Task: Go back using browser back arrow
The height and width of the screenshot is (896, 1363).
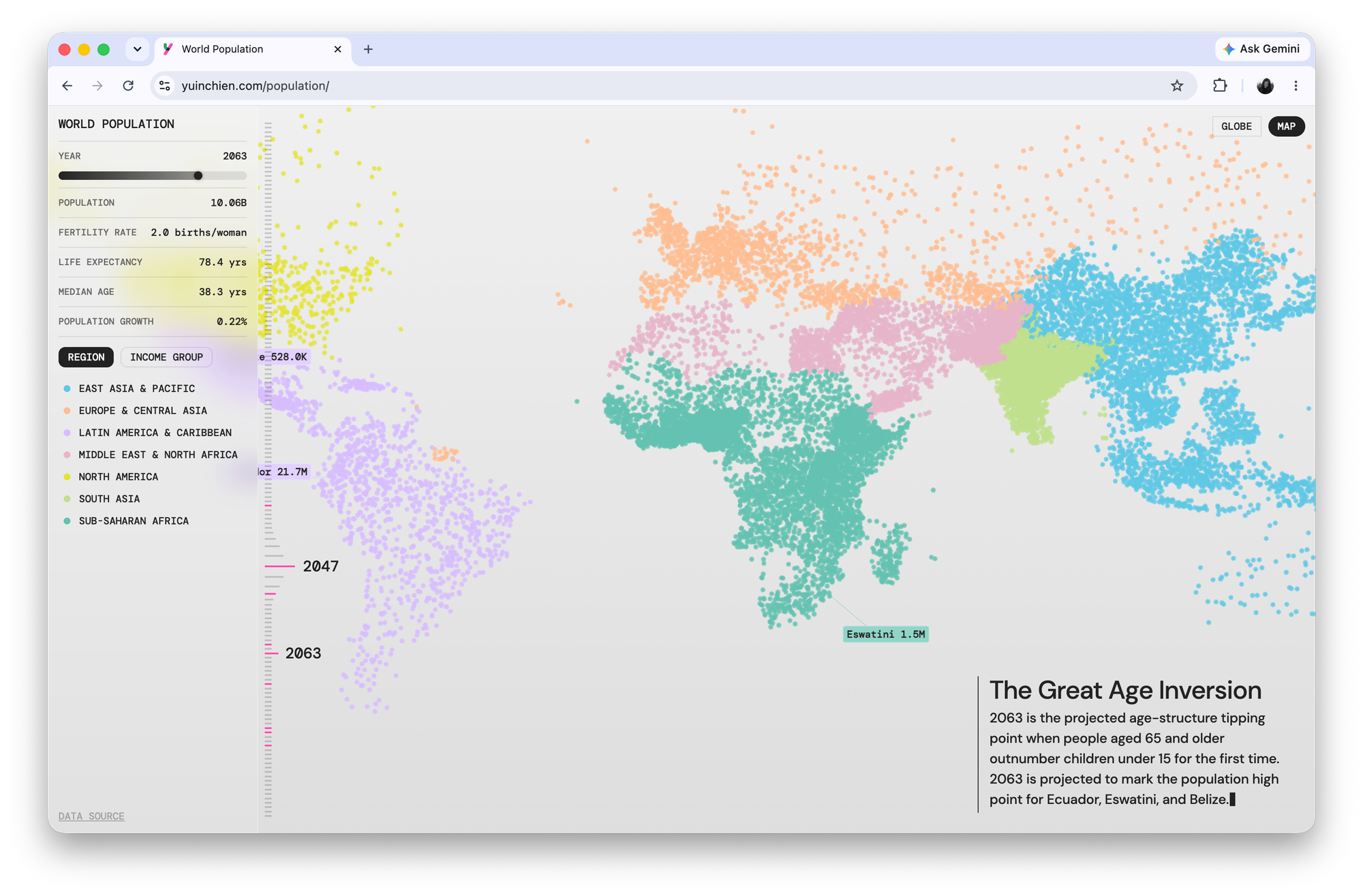Action: click(67, 86)
